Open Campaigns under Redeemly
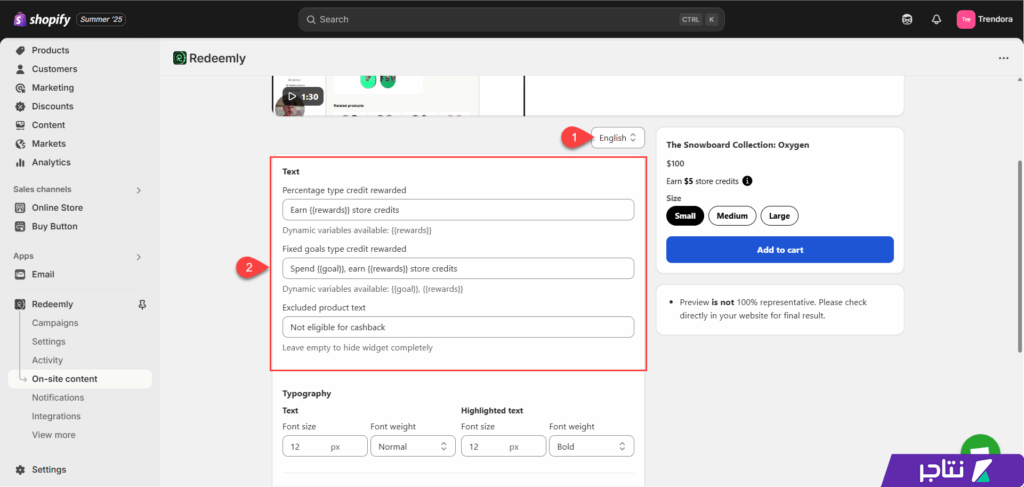 pyautogui.click(x=55, y=322)
